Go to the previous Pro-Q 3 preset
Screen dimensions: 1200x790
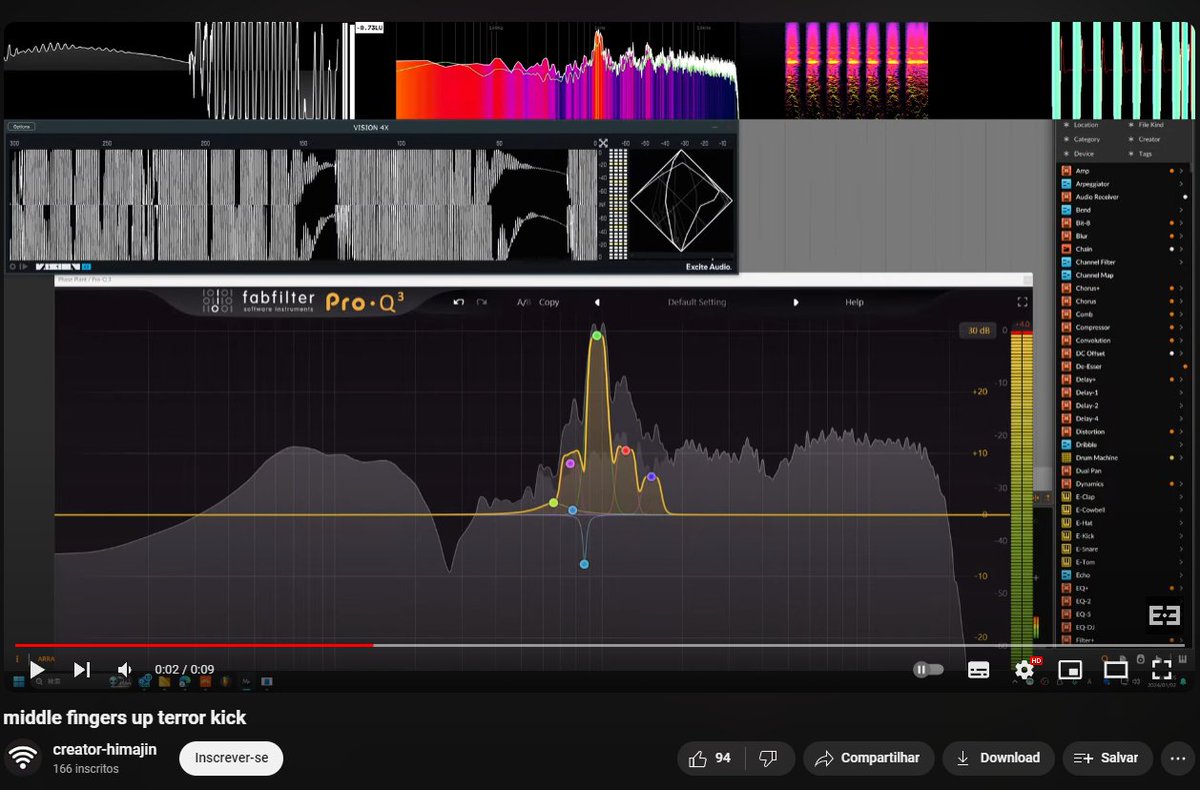597,302
